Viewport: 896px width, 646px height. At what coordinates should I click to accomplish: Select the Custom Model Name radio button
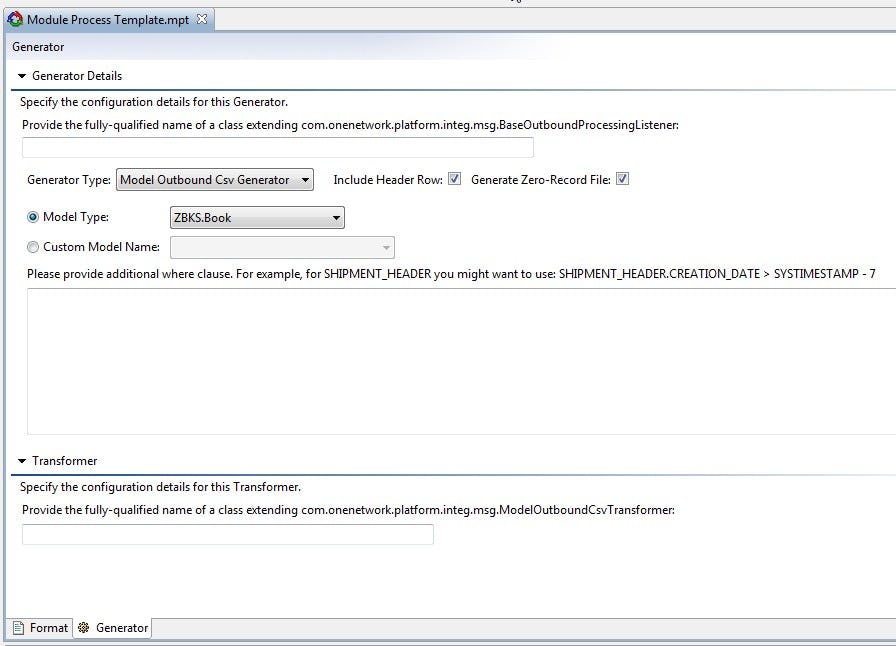tap(33, 247)
